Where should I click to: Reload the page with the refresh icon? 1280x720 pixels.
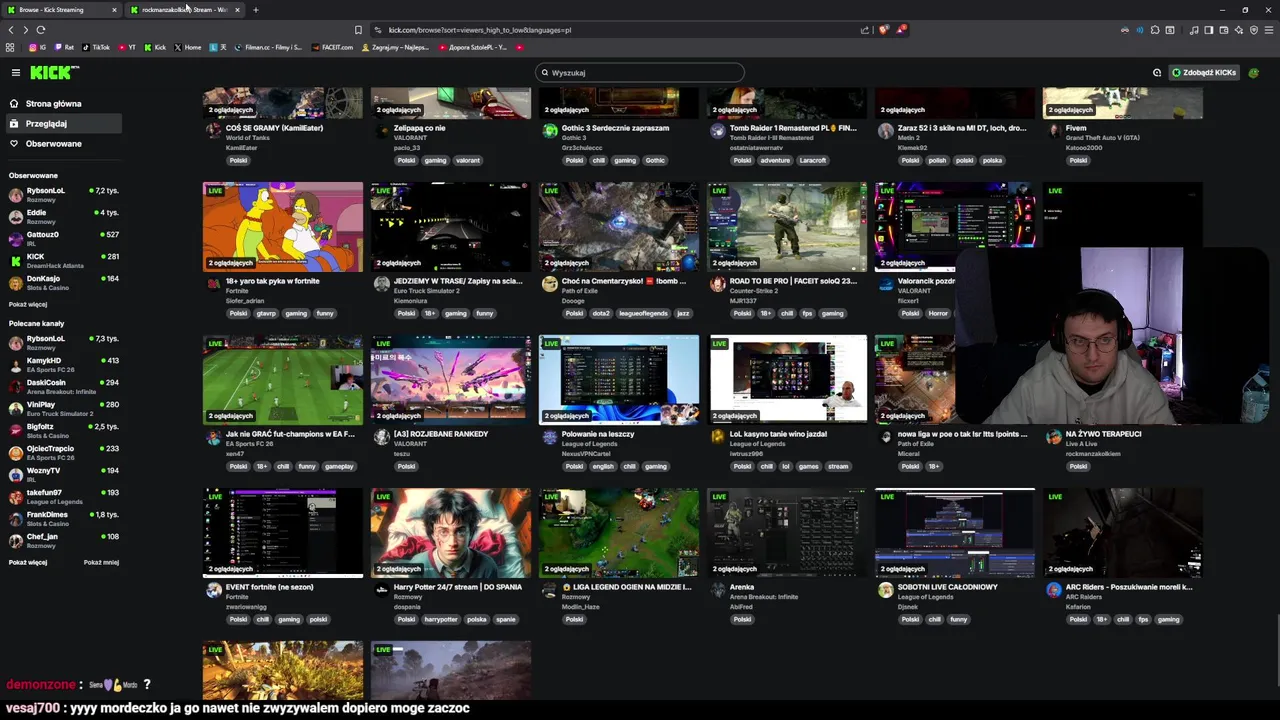[40, 30]
